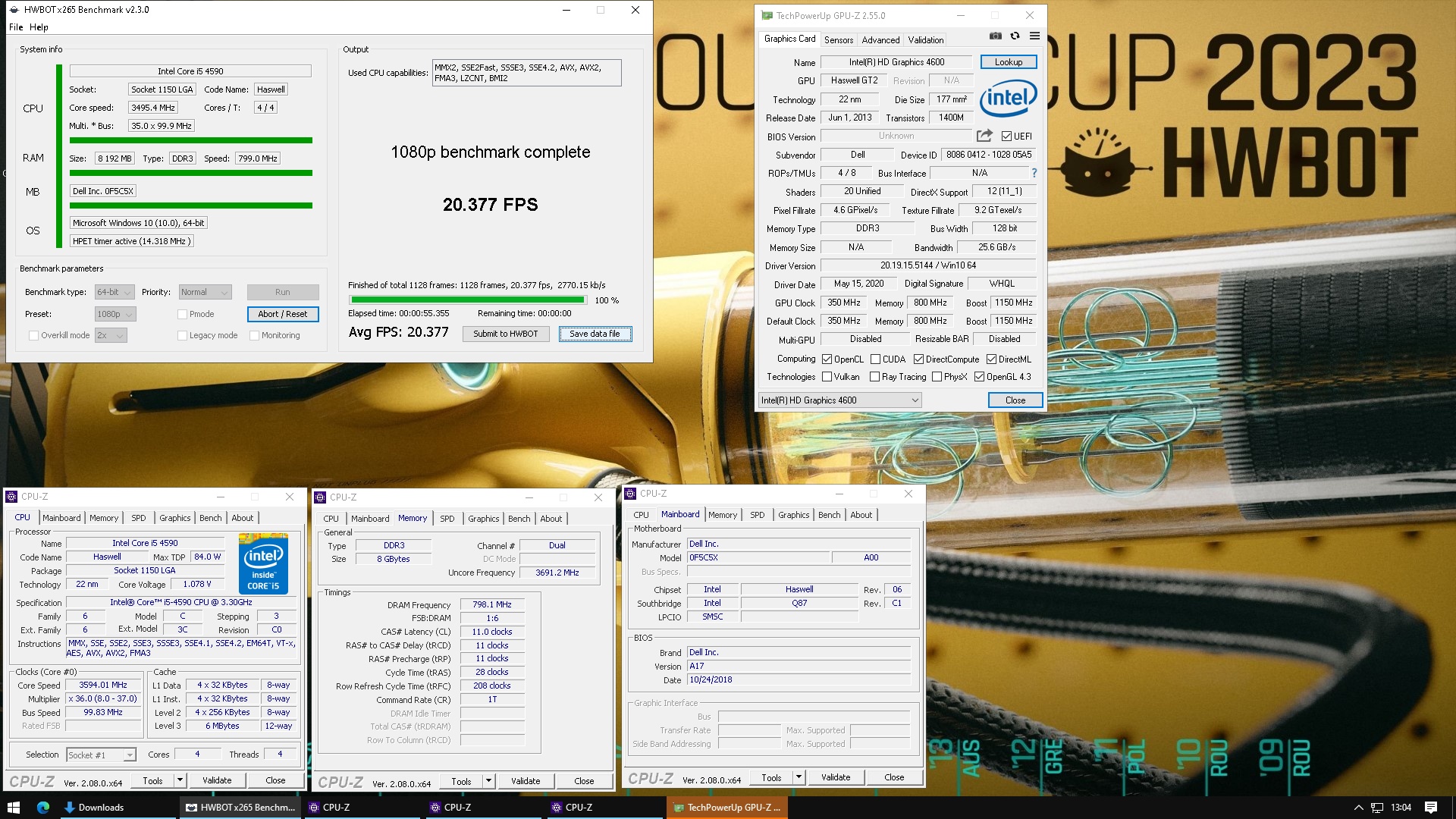
Task: Switch to the Validation tab in GPU-Z
Action: tap(926, 39)
